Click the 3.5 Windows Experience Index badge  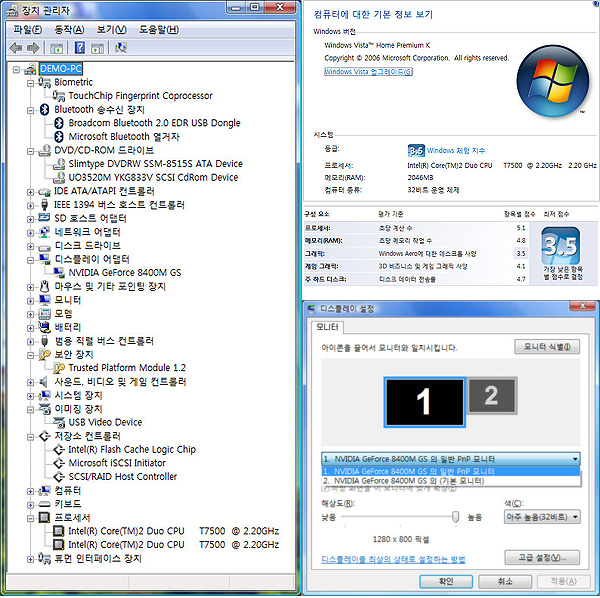coord(416,150)
